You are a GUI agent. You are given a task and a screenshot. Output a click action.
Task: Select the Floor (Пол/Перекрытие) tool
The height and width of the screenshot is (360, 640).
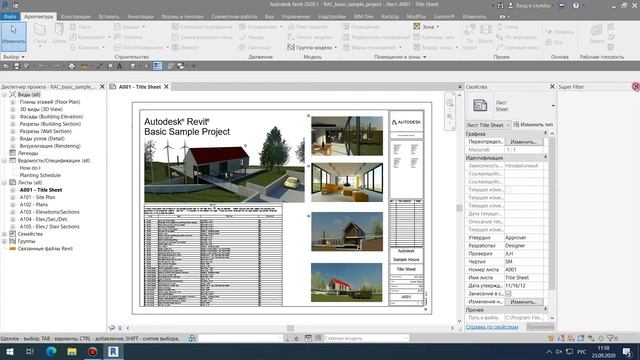click(138, 47)
